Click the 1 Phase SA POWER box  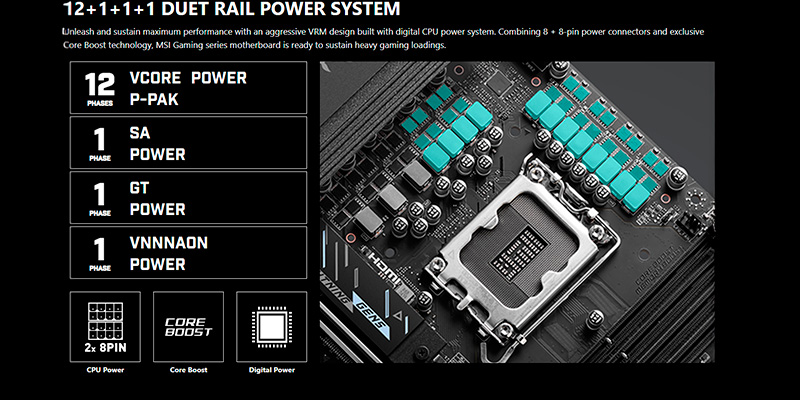pos(188,142)
